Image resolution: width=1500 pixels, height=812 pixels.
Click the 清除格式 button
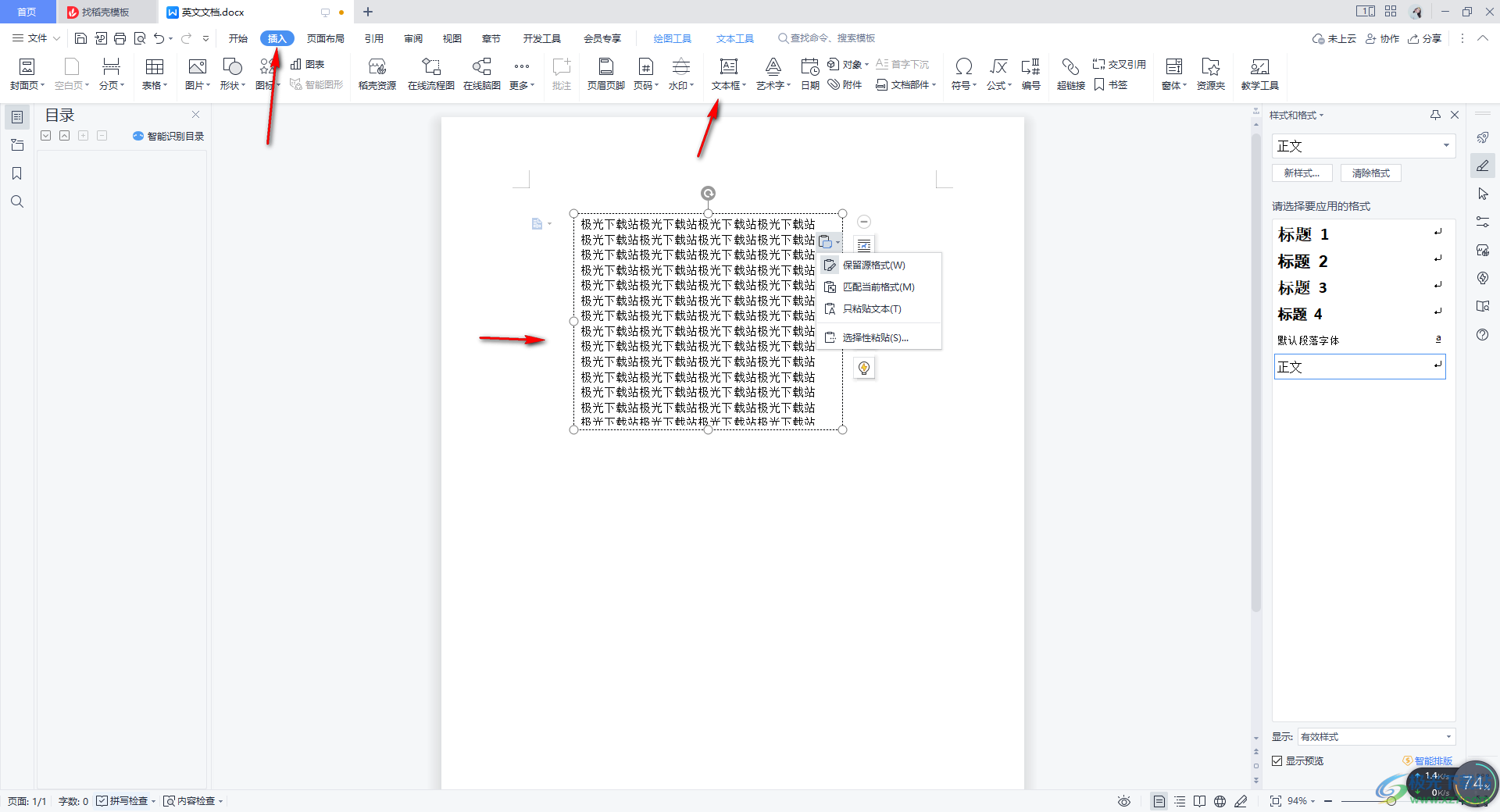[1371, 173]
